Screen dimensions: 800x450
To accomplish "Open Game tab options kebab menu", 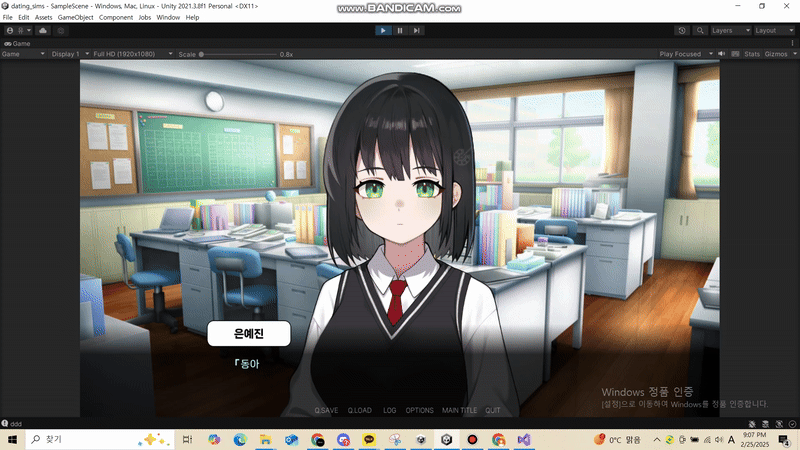I will [x=792, y=43].
